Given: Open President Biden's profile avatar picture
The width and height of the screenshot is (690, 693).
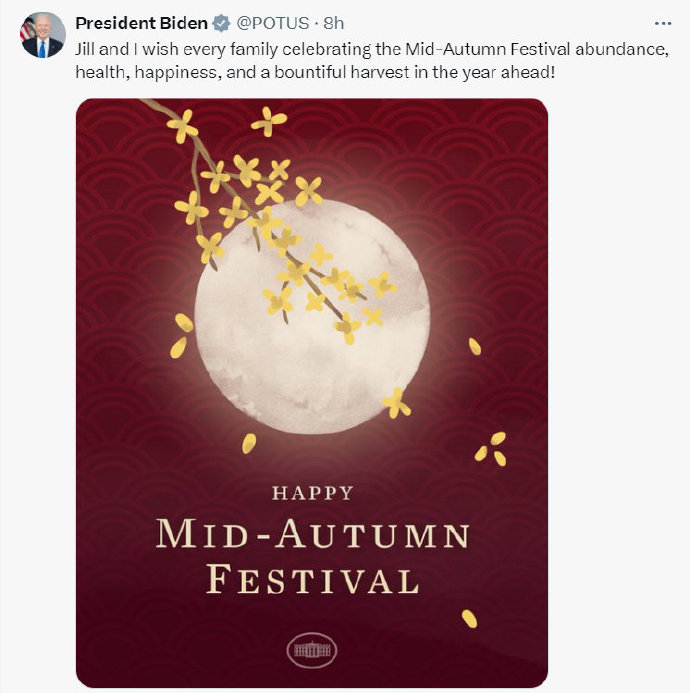Looking at the screenshot, I should click(43, 35).
